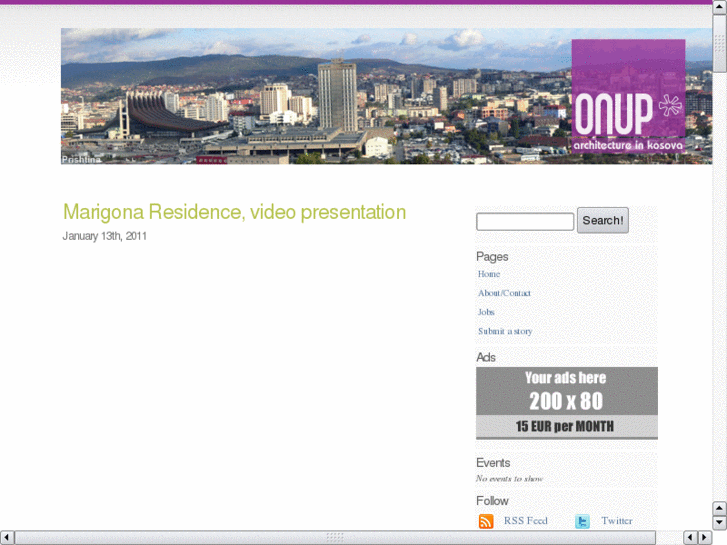Click the horizontal scrollbar far-left arrow

click(x=7, y=538)
